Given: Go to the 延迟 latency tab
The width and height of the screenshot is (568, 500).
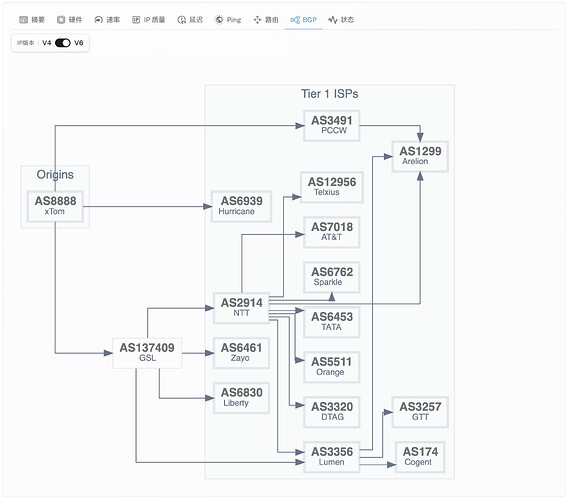Looking at the screenshot, I should pos(190,20).
